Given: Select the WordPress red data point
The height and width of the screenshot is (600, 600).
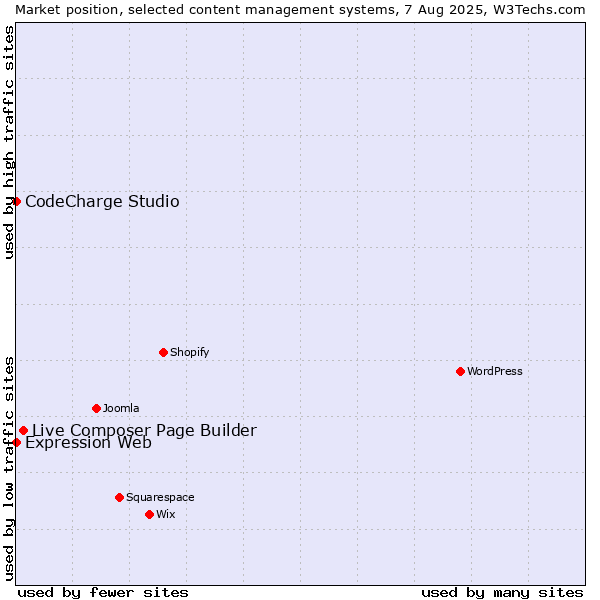Looking at the screenshot, I should pos(460,371).
